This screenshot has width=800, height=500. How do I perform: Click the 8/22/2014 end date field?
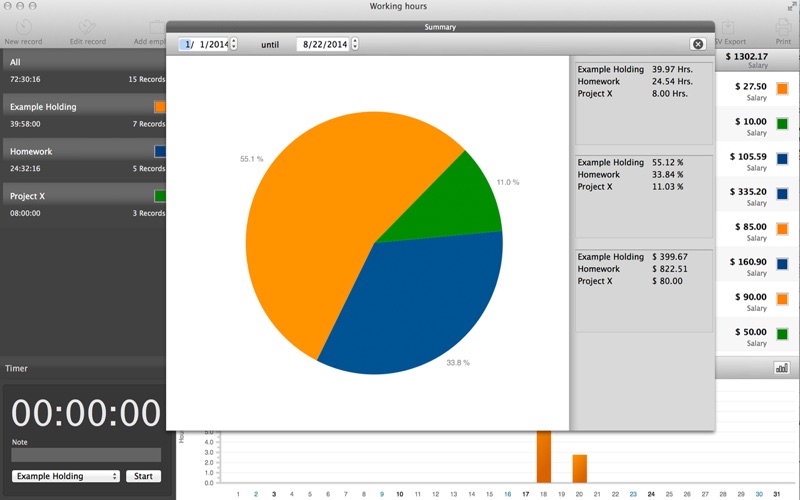point(323,44)
